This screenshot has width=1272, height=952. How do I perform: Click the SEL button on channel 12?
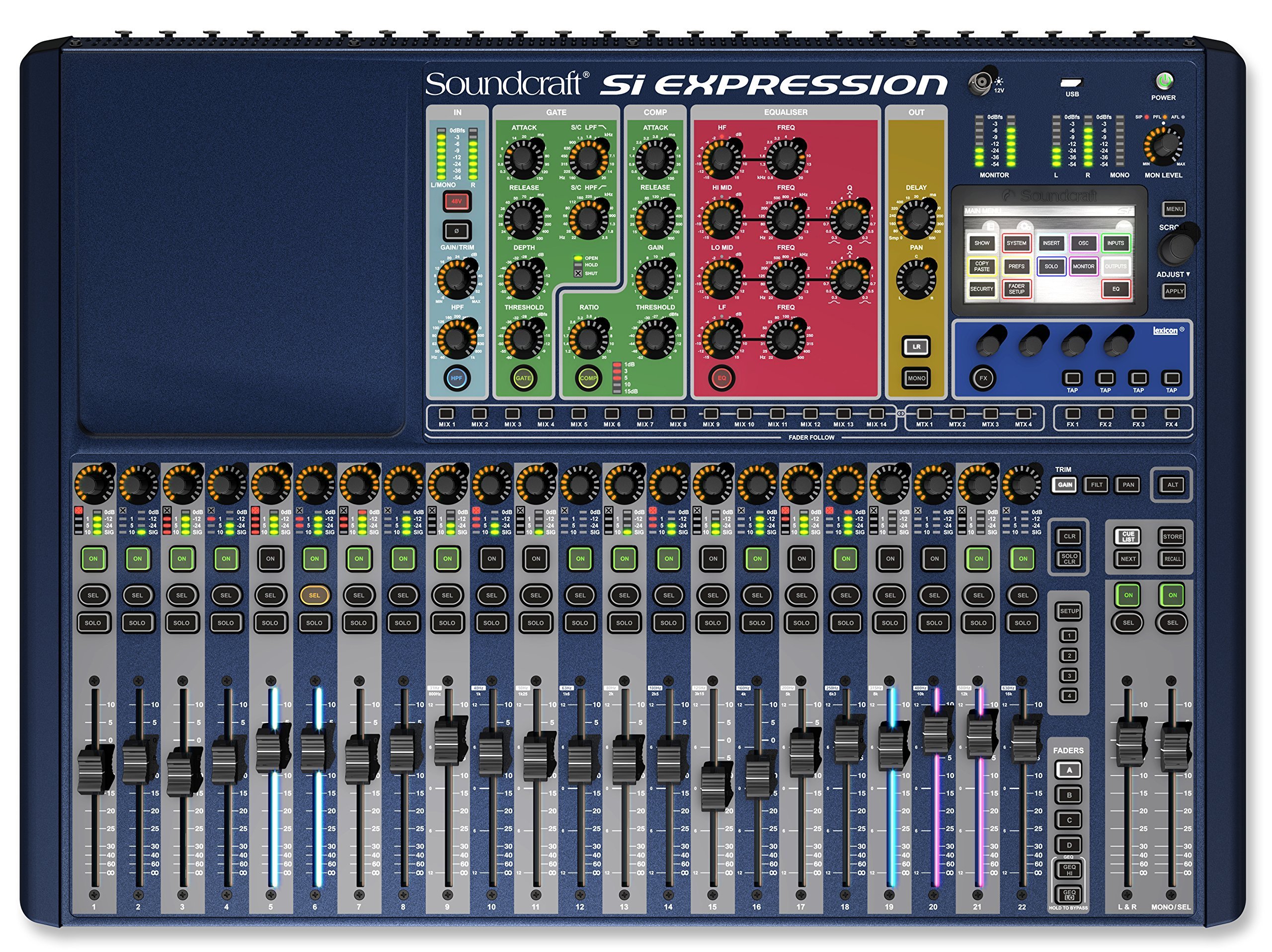pyautogui.click(x=580, y=595)
